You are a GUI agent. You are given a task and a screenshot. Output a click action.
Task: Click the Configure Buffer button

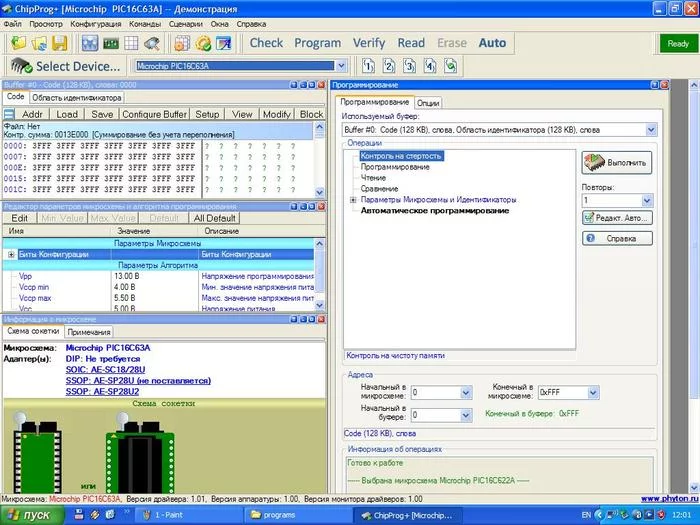click(x=154, y=114)
